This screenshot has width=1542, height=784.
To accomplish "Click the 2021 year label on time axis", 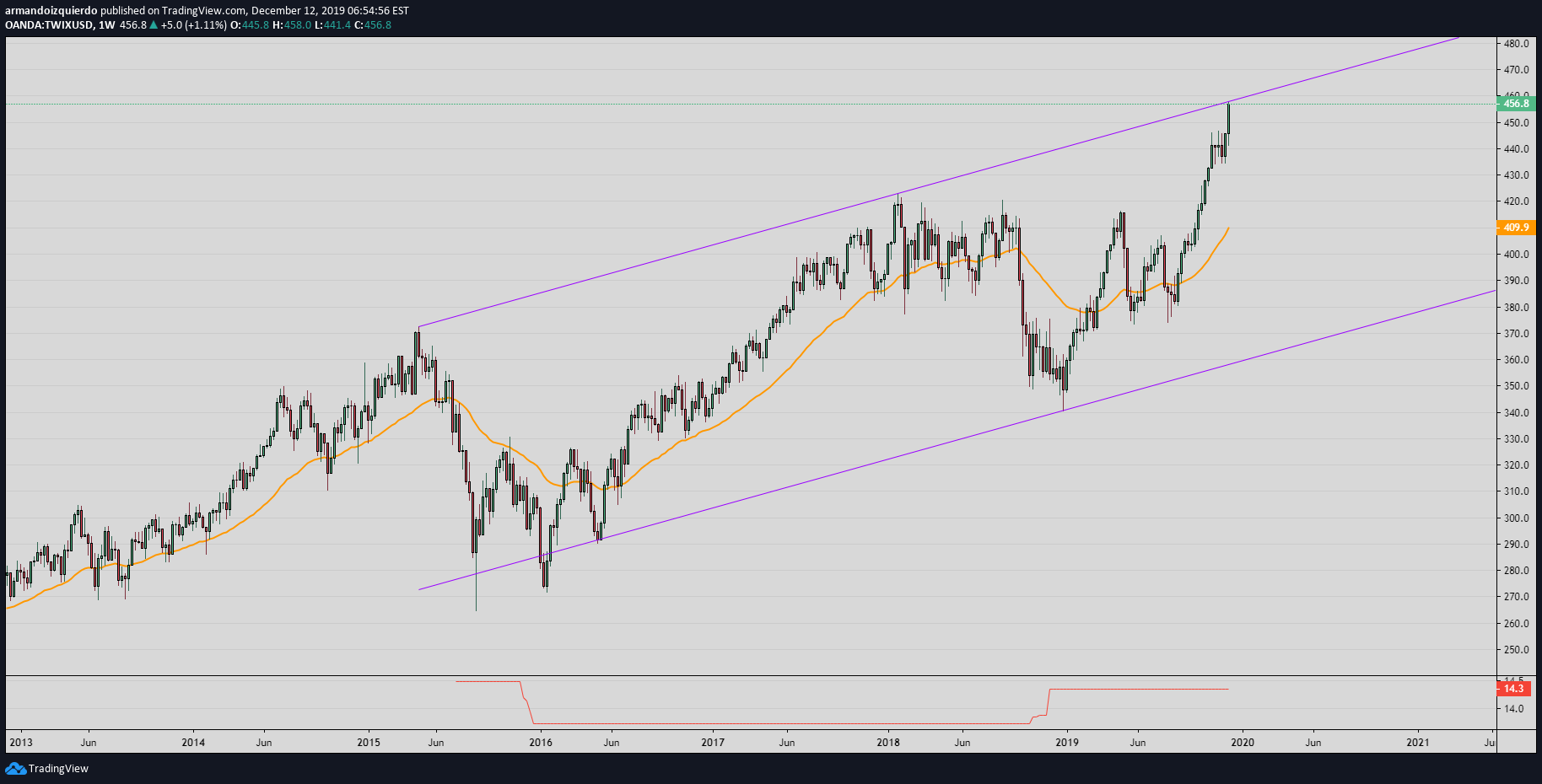I will coord(1418,743).
